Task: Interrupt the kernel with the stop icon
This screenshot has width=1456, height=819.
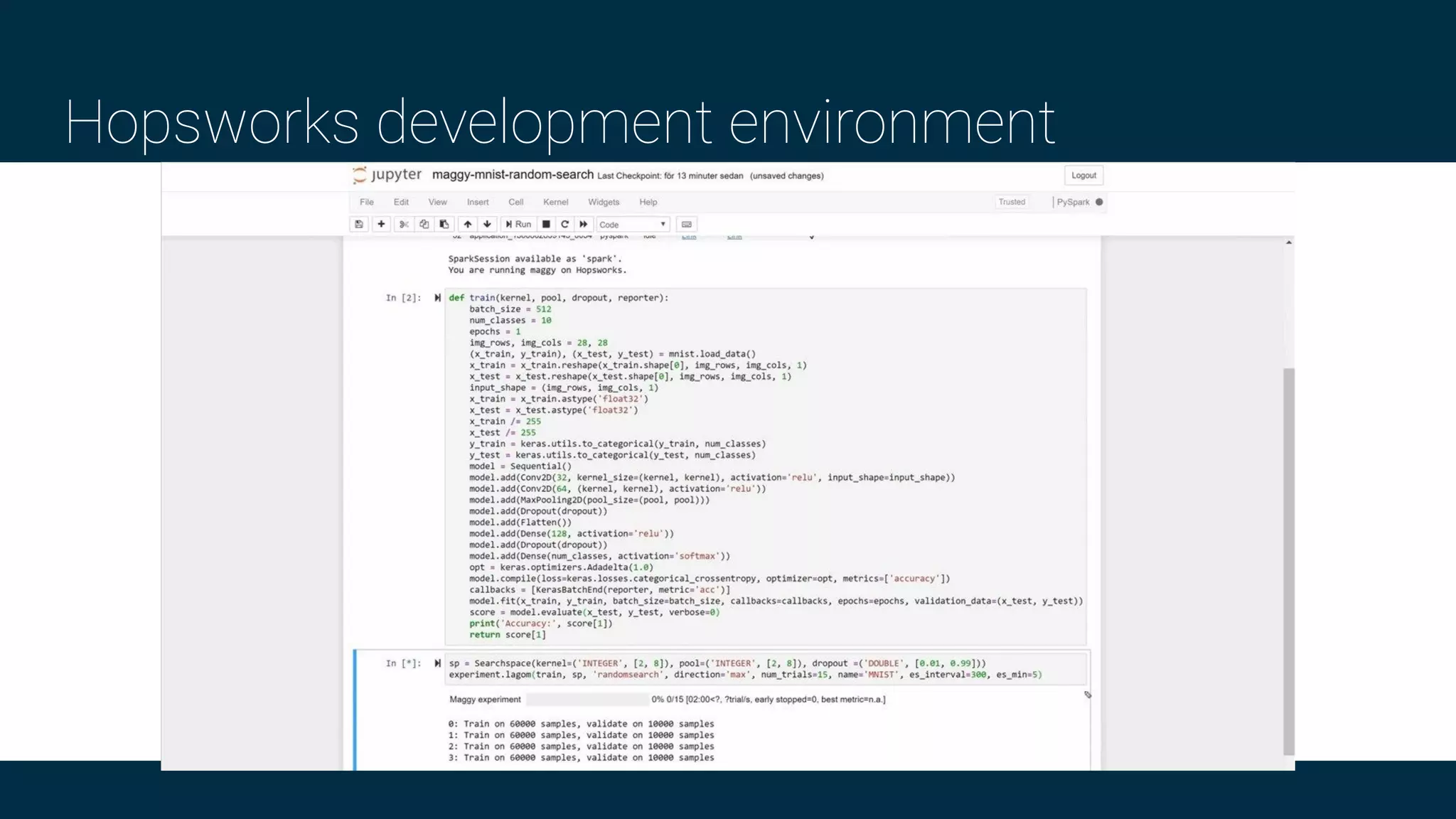Action: tap(546, 224)
